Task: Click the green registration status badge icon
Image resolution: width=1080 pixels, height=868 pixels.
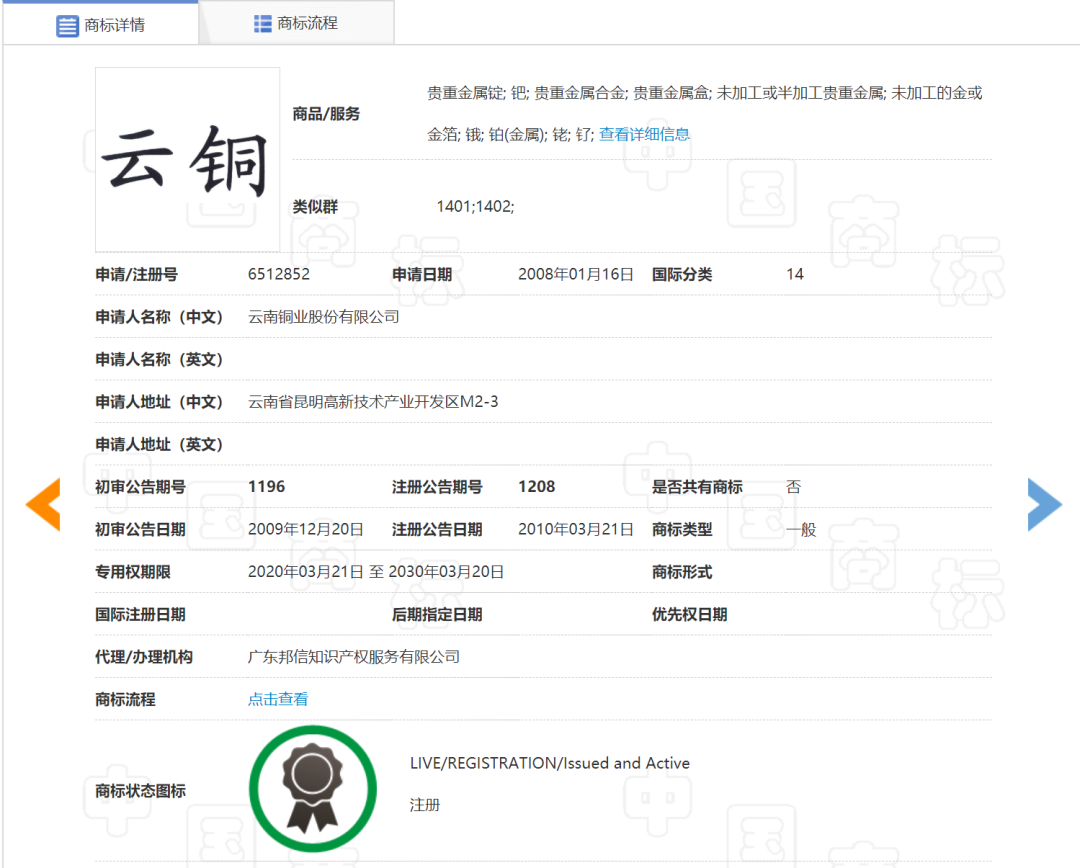Action: tap(313, 789)
